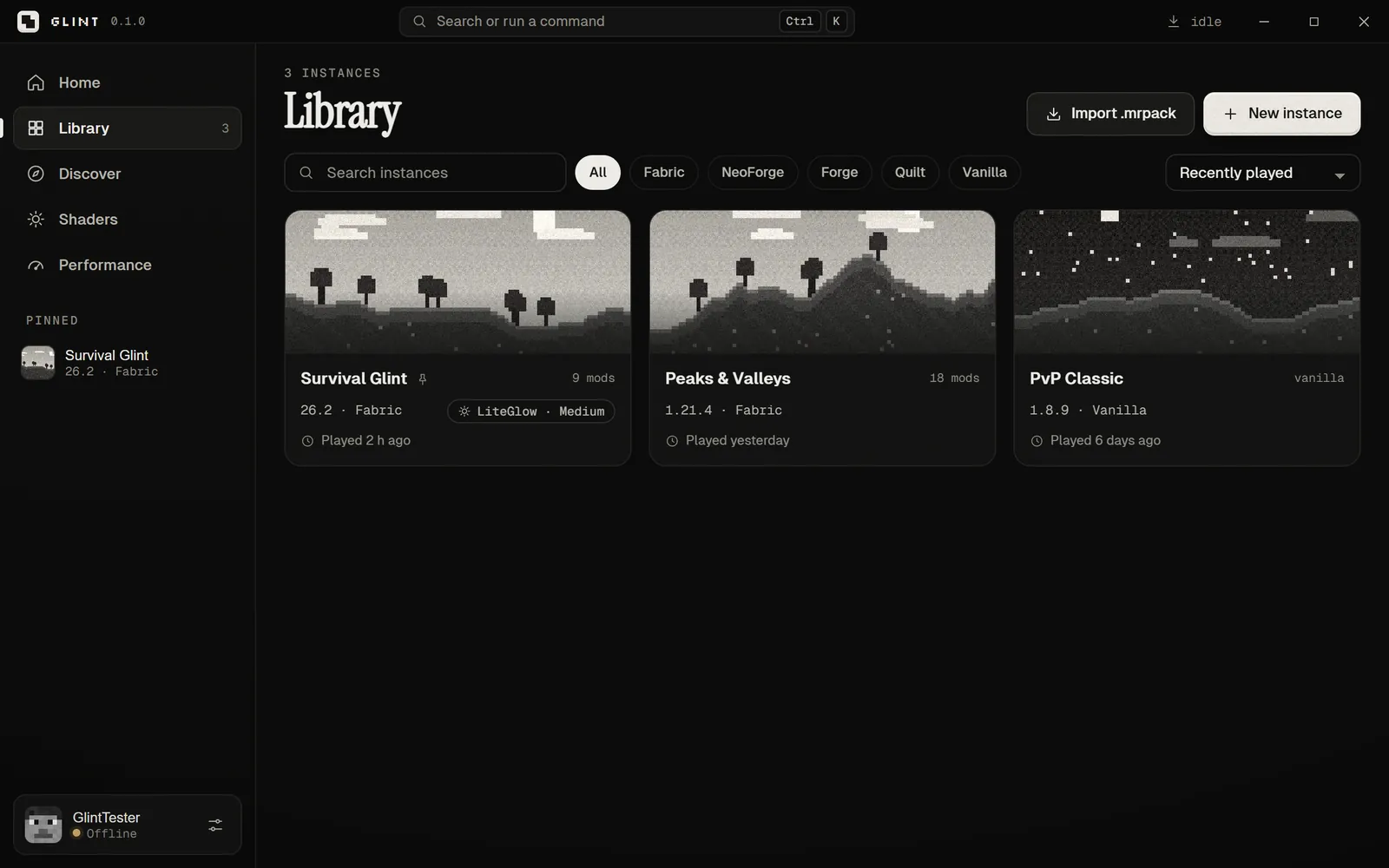Open the Performance page
This screenshot has height=868, width=1389.
pyautogui.click(x=128, y=265)
